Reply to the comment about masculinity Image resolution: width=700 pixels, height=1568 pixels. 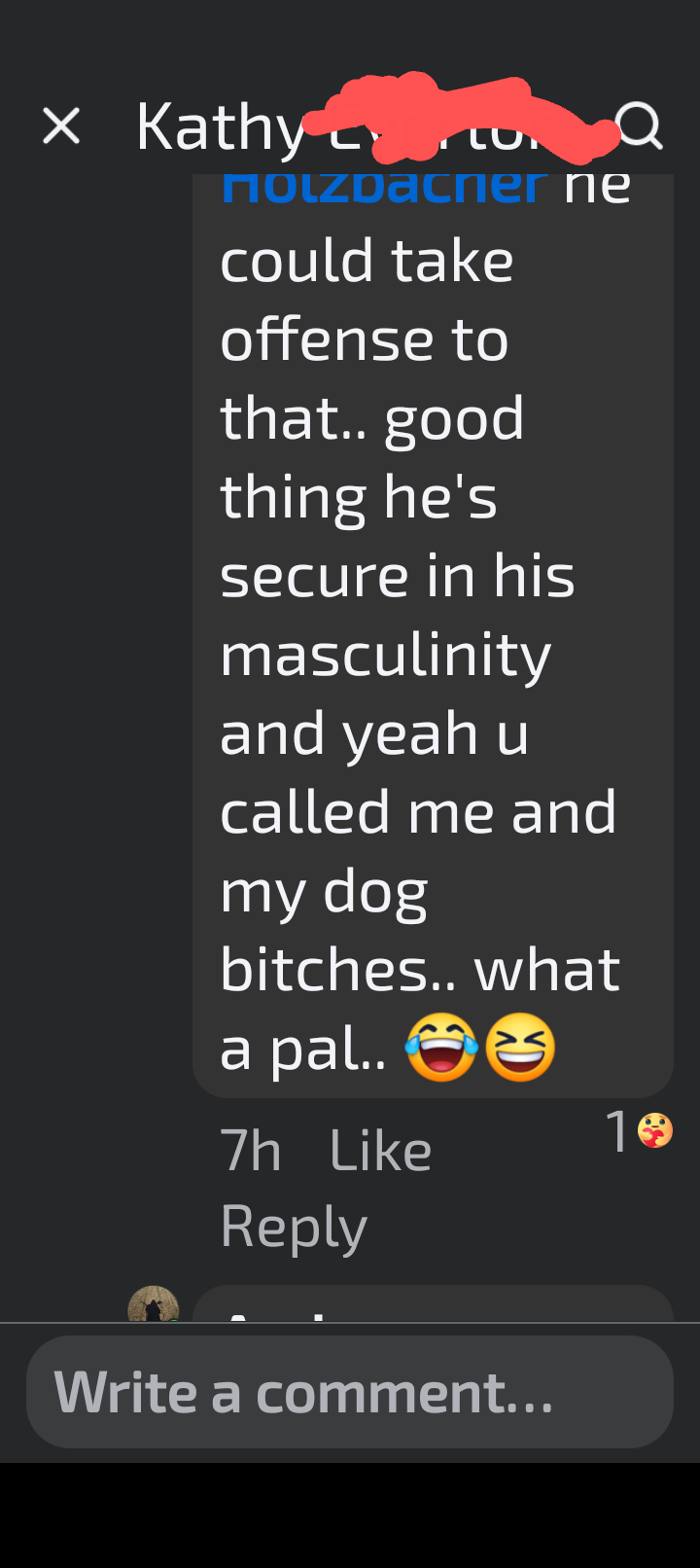[x=294, y=1227]
